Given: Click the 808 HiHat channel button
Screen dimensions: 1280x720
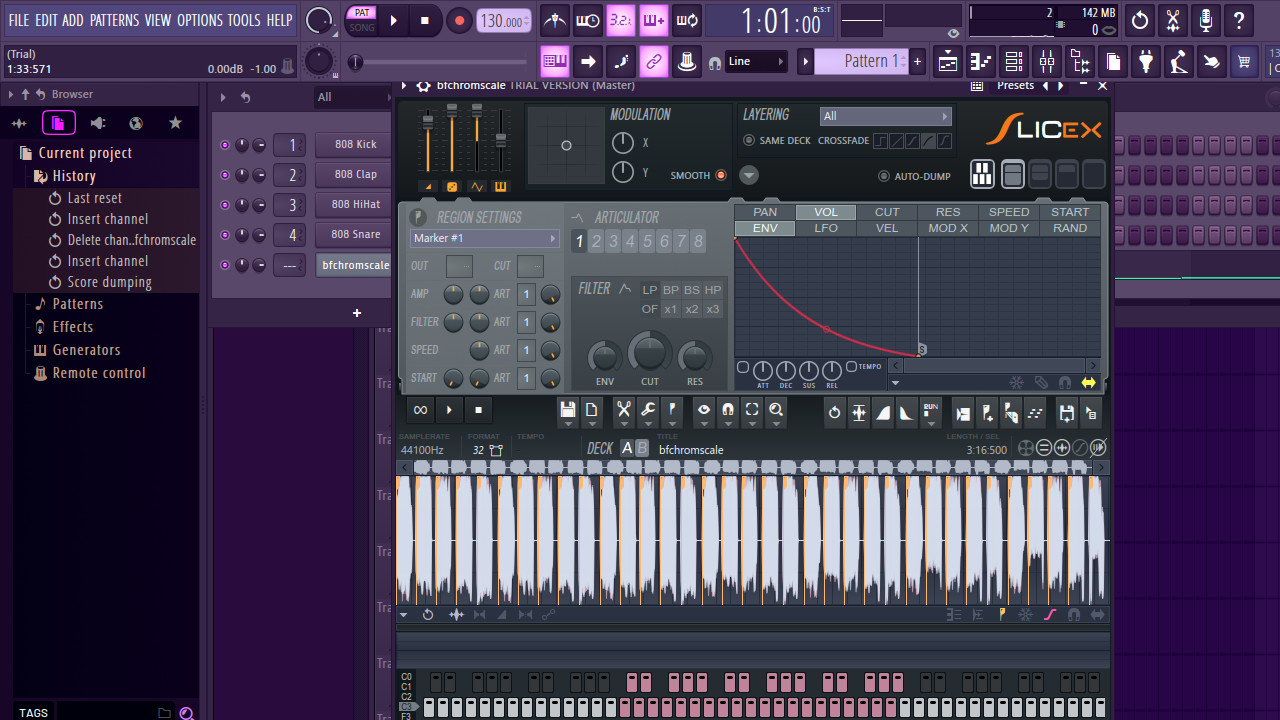Looking at the screenshot, I should (356, 204).
